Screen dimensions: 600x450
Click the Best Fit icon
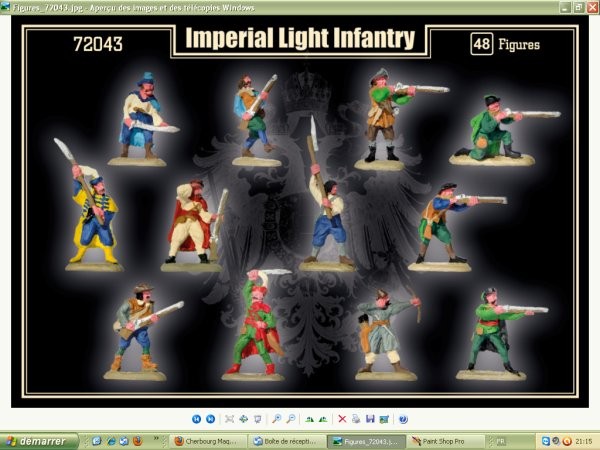(230, 419)
